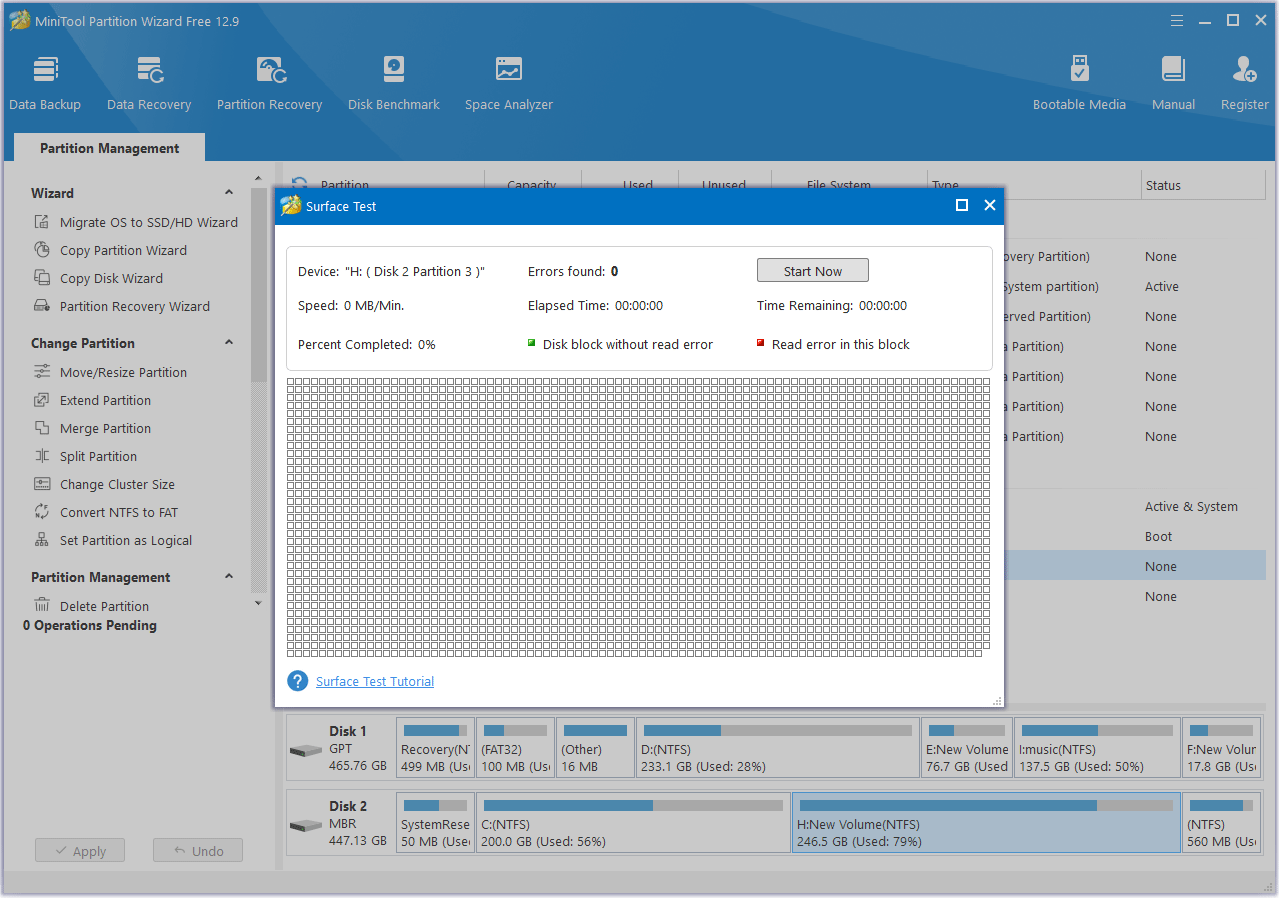Click the Migrate OS to SSD/HD Wizard icon

[42, 222]
